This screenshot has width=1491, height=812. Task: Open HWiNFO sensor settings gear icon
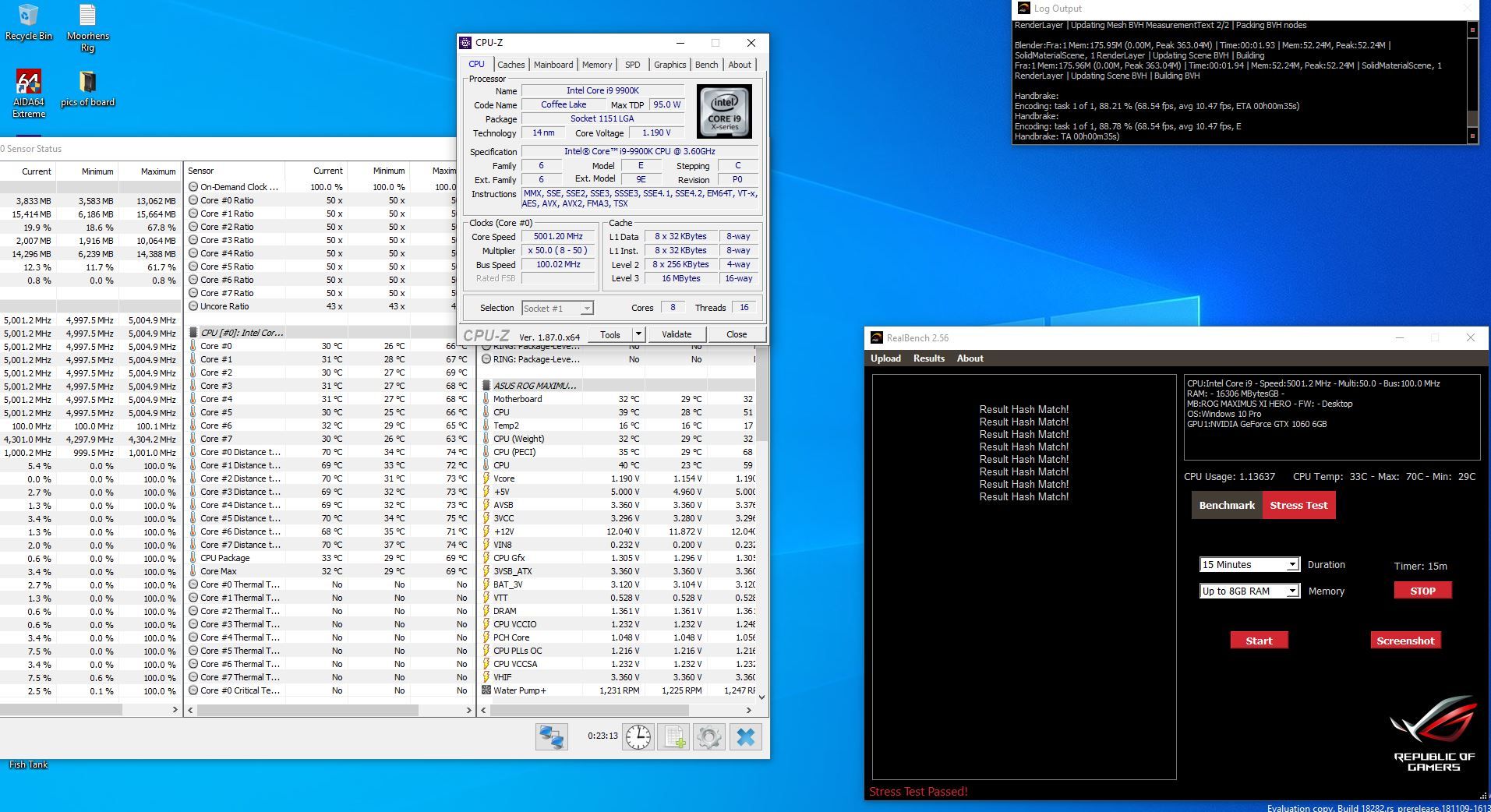click(709, 736)
